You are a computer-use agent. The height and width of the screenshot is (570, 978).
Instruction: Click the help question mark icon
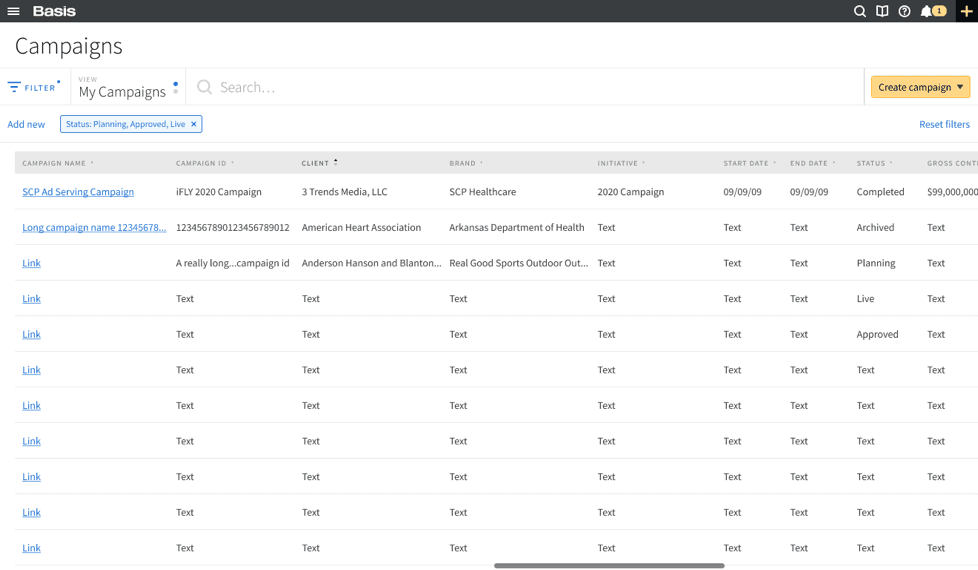pyautogui.click(x=904, y=11)
